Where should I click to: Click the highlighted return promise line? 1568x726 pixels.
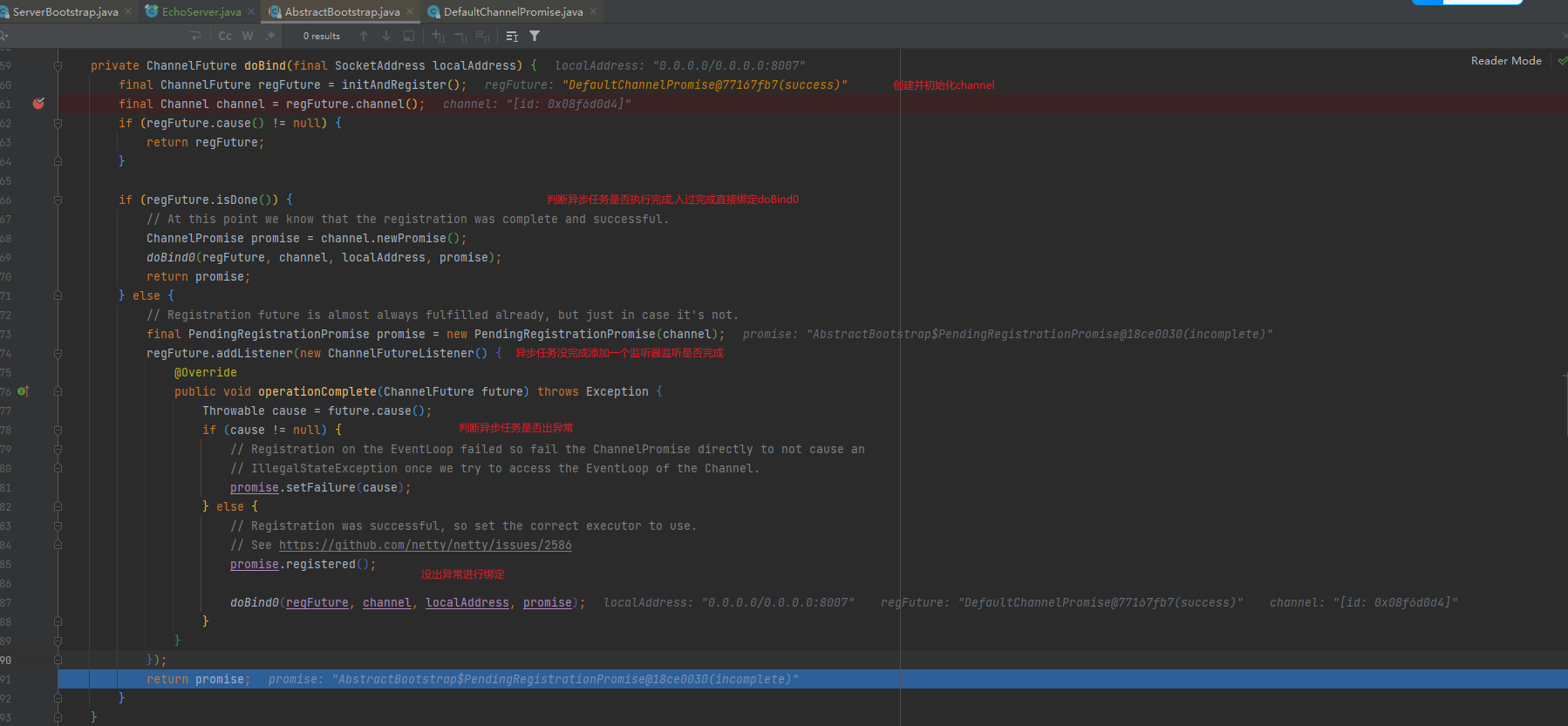point(813,679)
